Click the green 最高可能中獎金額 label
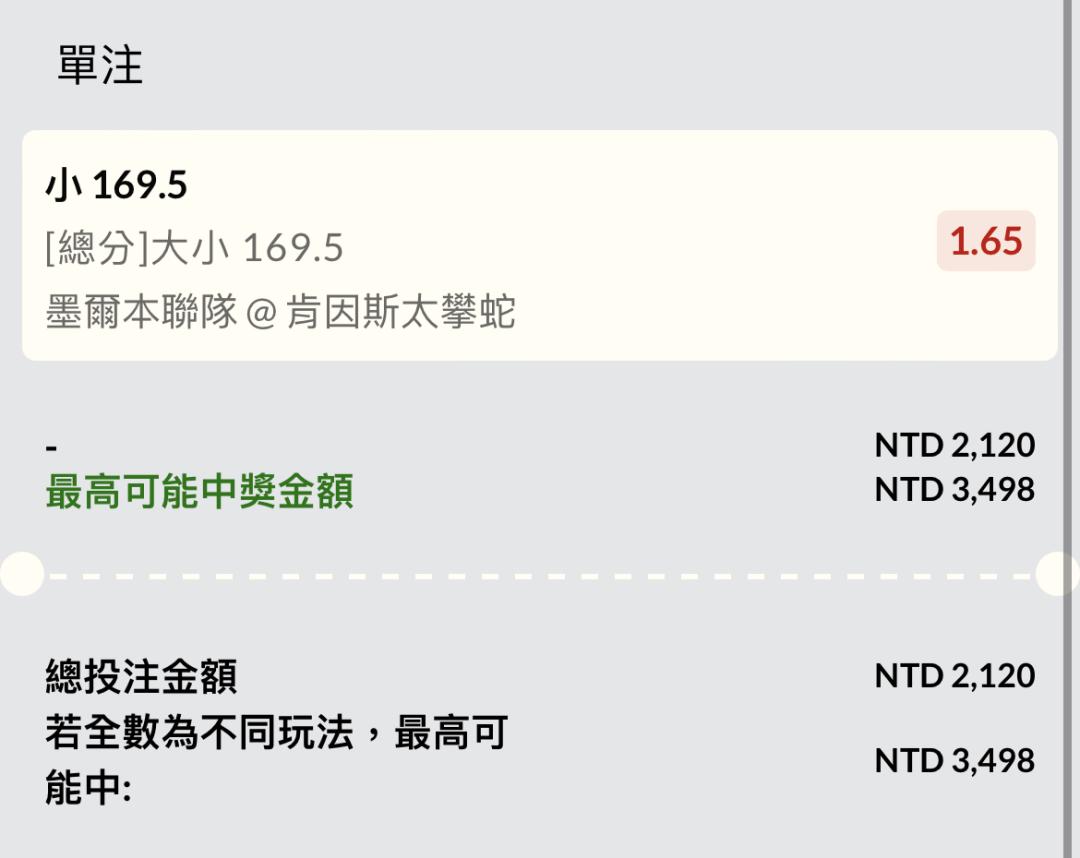 [199, 492]
